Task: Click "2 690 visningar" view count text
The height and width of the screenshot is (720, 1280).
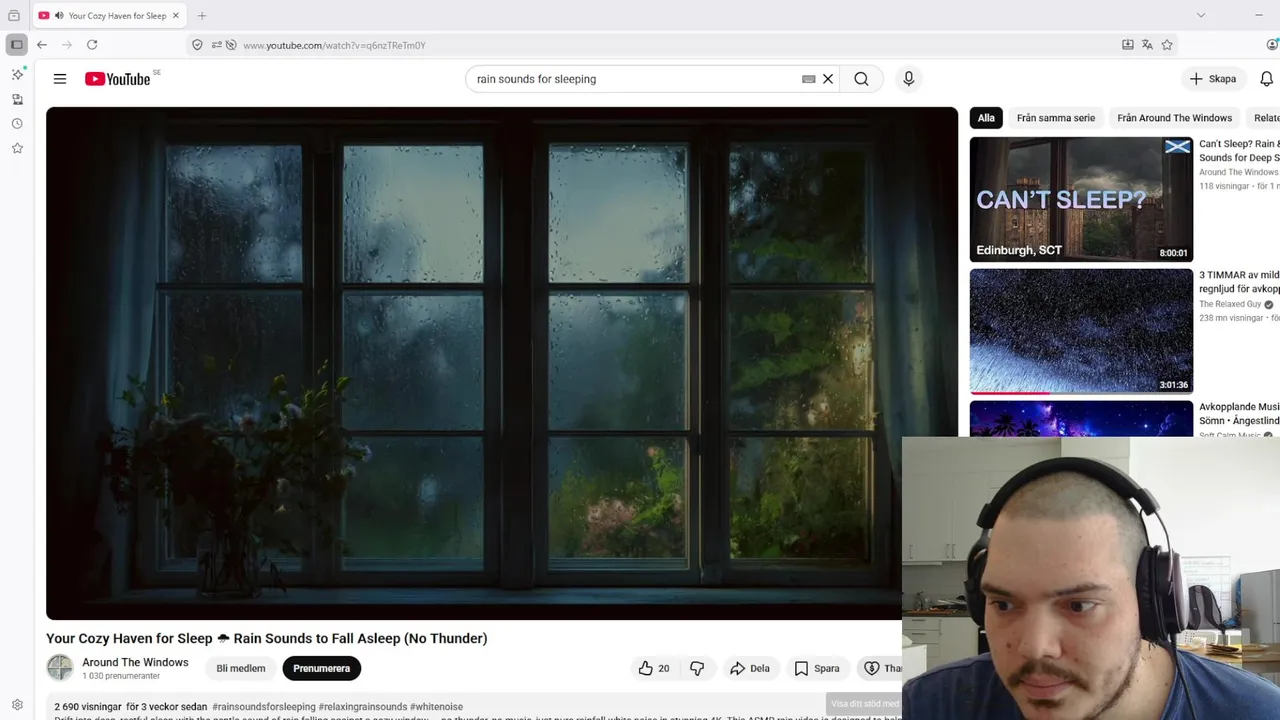Action: tap(88, 707)
